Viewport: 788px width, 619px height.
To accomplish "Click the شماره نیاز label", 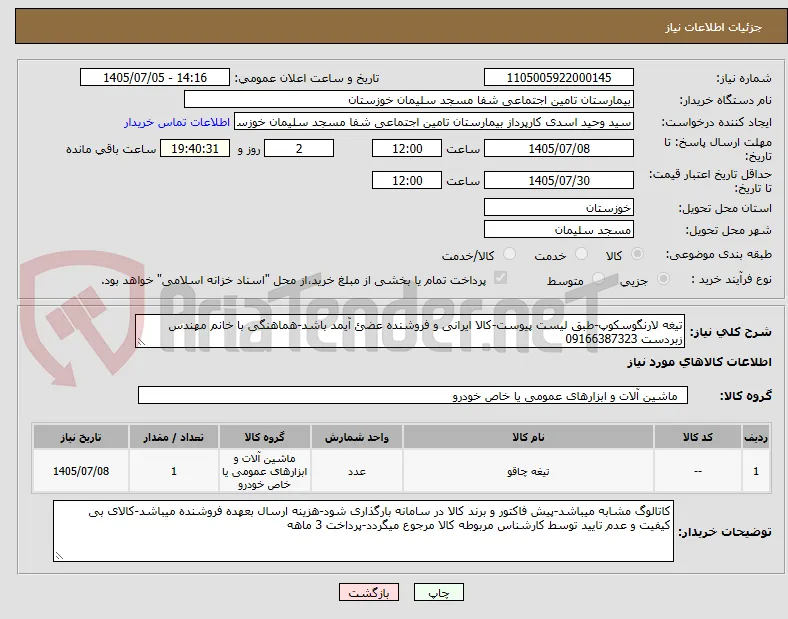I will (x=744, y=78).
